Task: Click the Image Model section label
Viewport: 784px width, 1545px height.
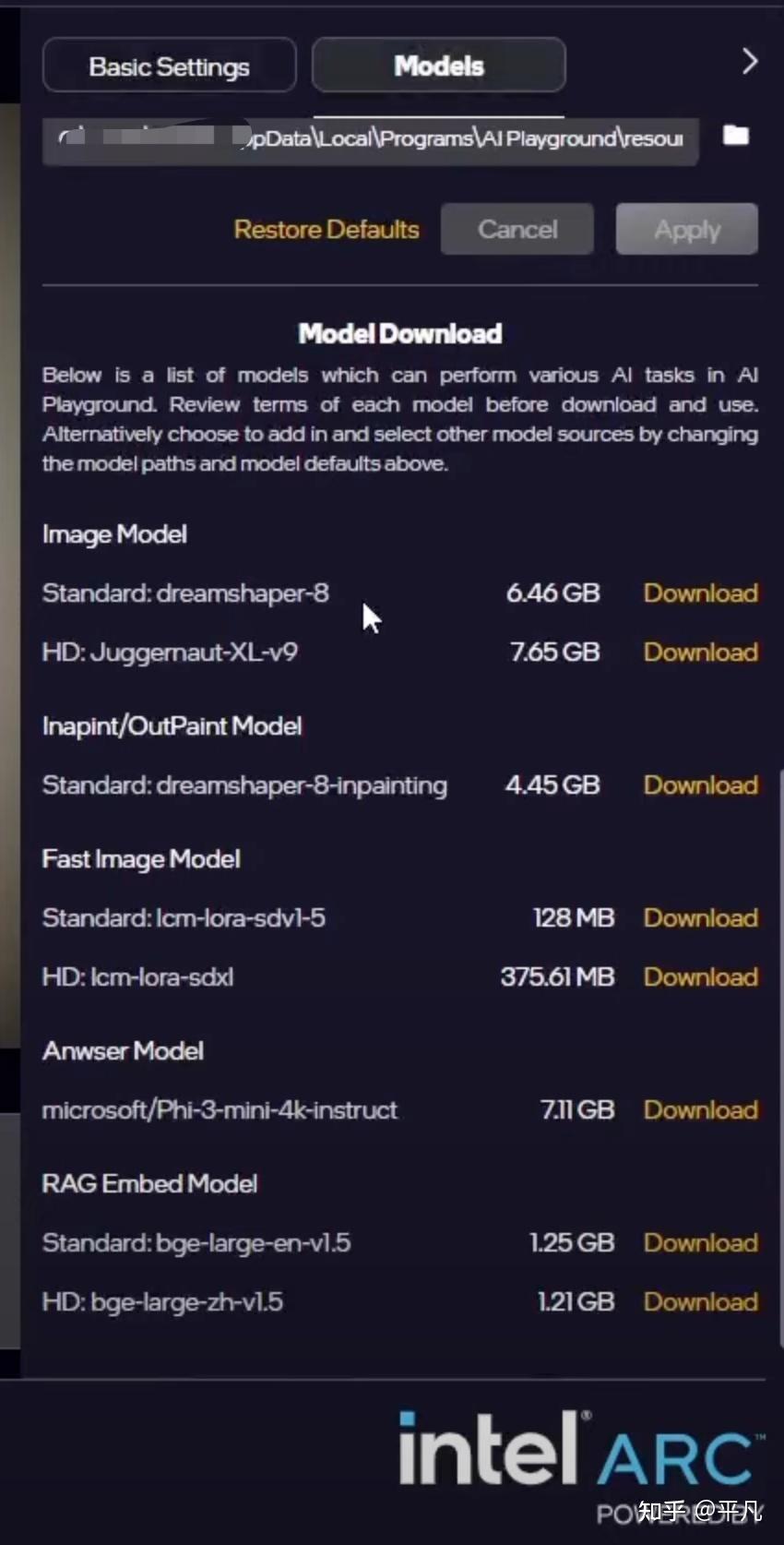Action: (115, 534)
